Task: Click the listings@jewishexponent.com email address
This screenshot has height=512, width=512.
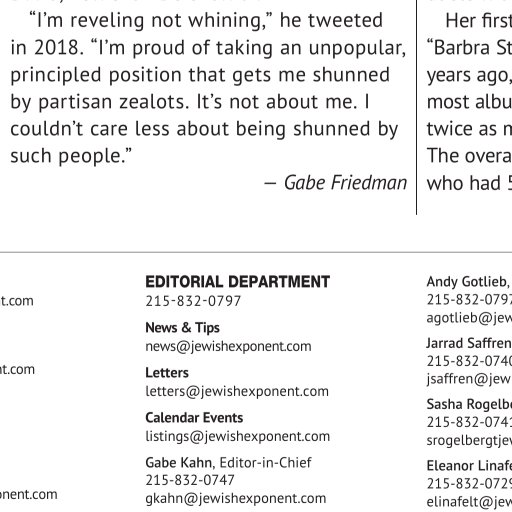Action: point(238,436)
